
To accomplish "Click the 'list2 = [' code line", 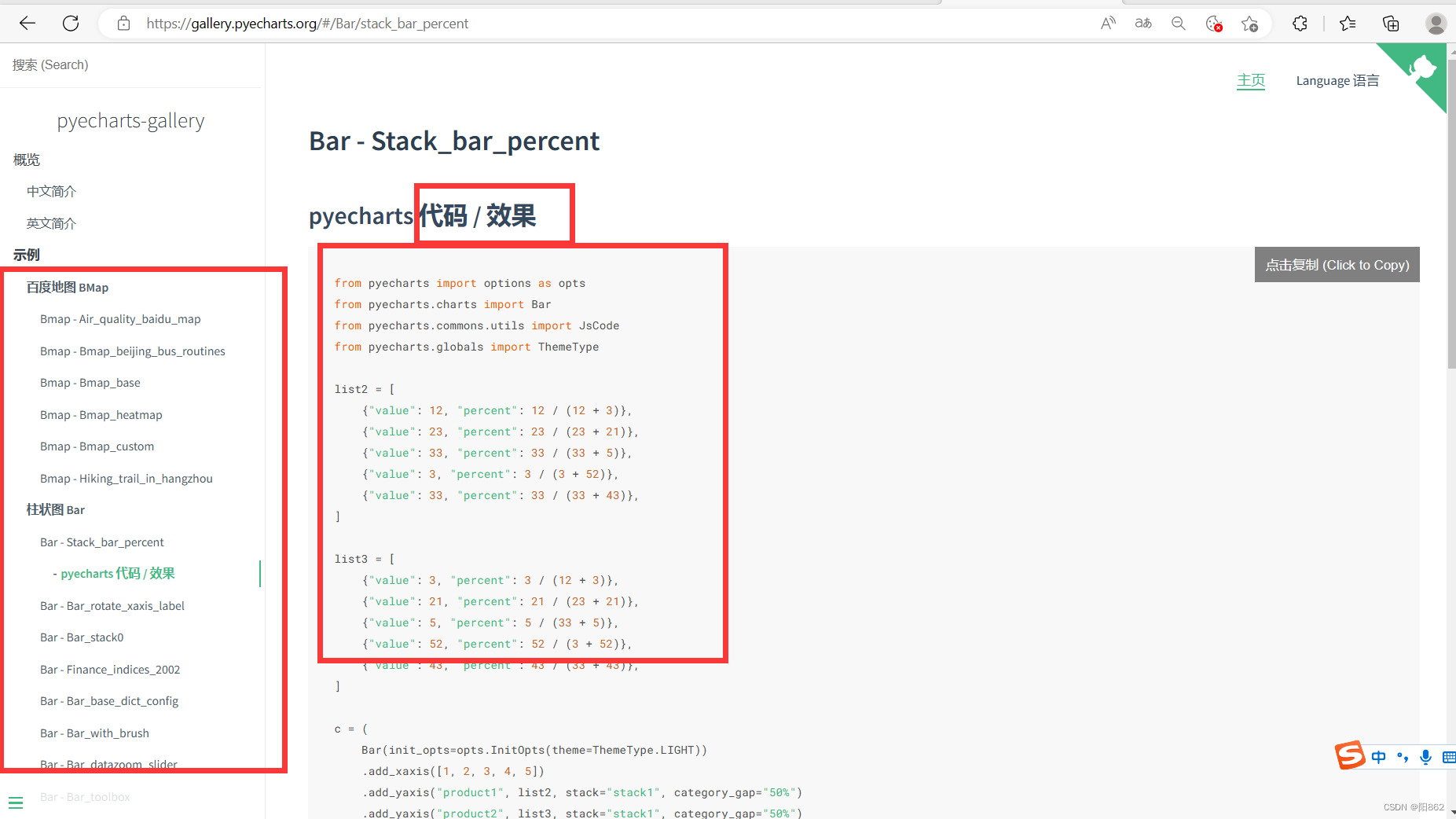I will point(365,389).
